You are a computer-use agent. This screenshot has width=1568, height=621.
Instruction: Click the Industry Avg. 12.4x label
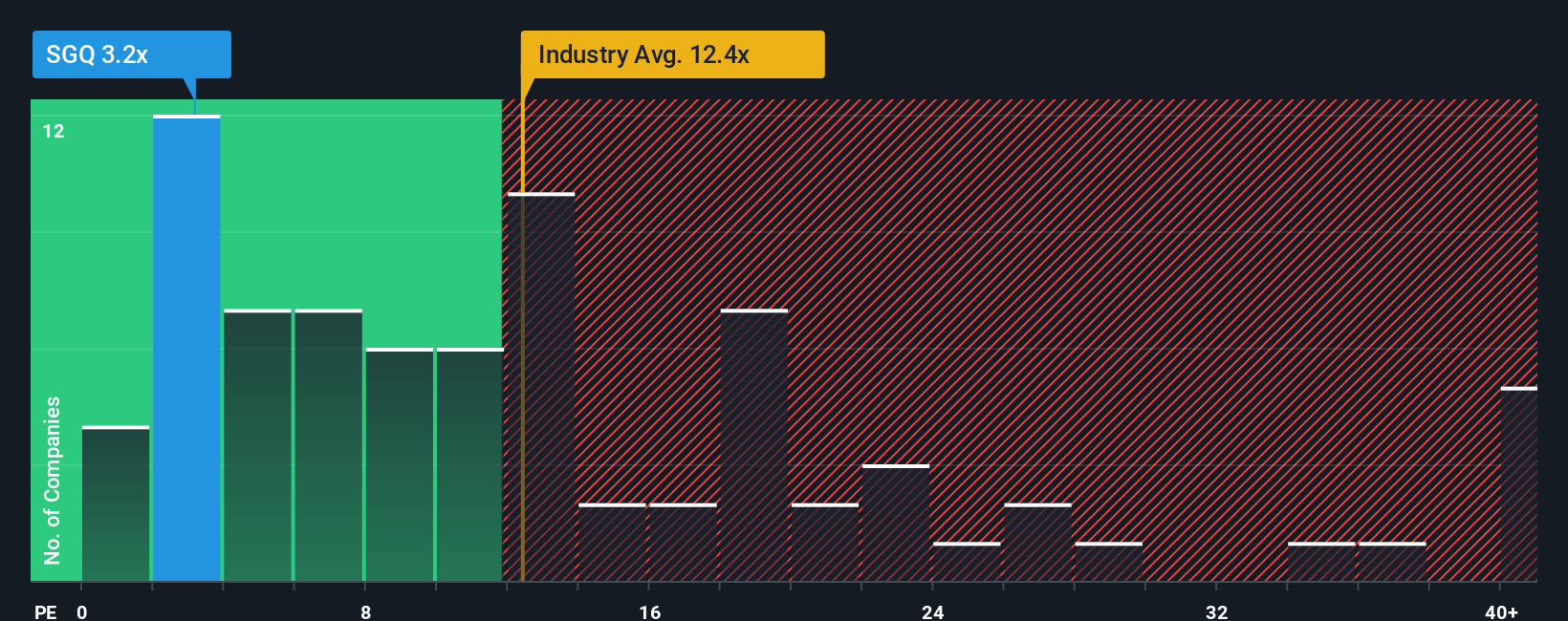(672, 54)
